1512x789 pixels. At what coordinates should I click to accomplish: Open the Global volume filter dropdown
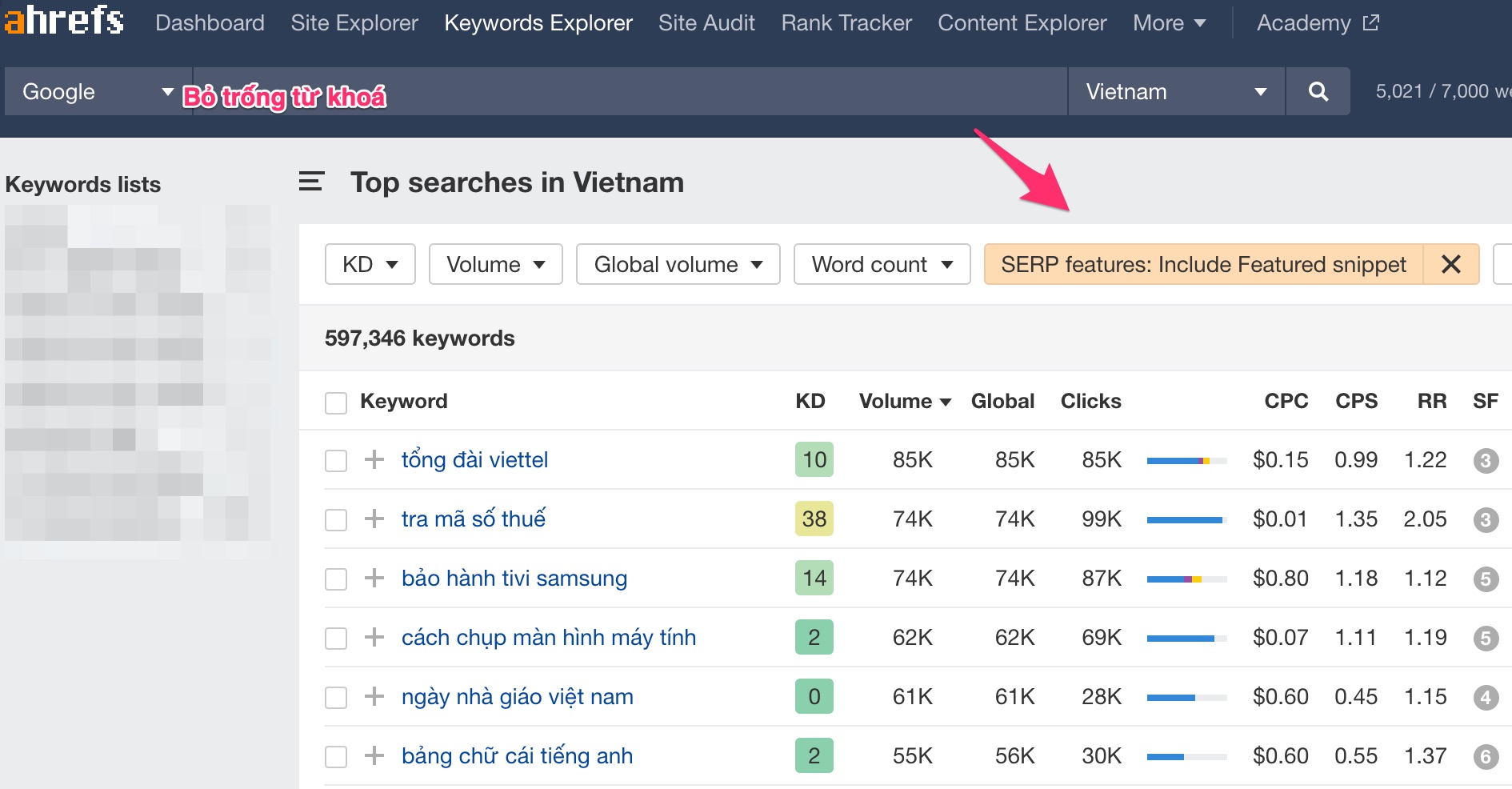pos(678,264)
